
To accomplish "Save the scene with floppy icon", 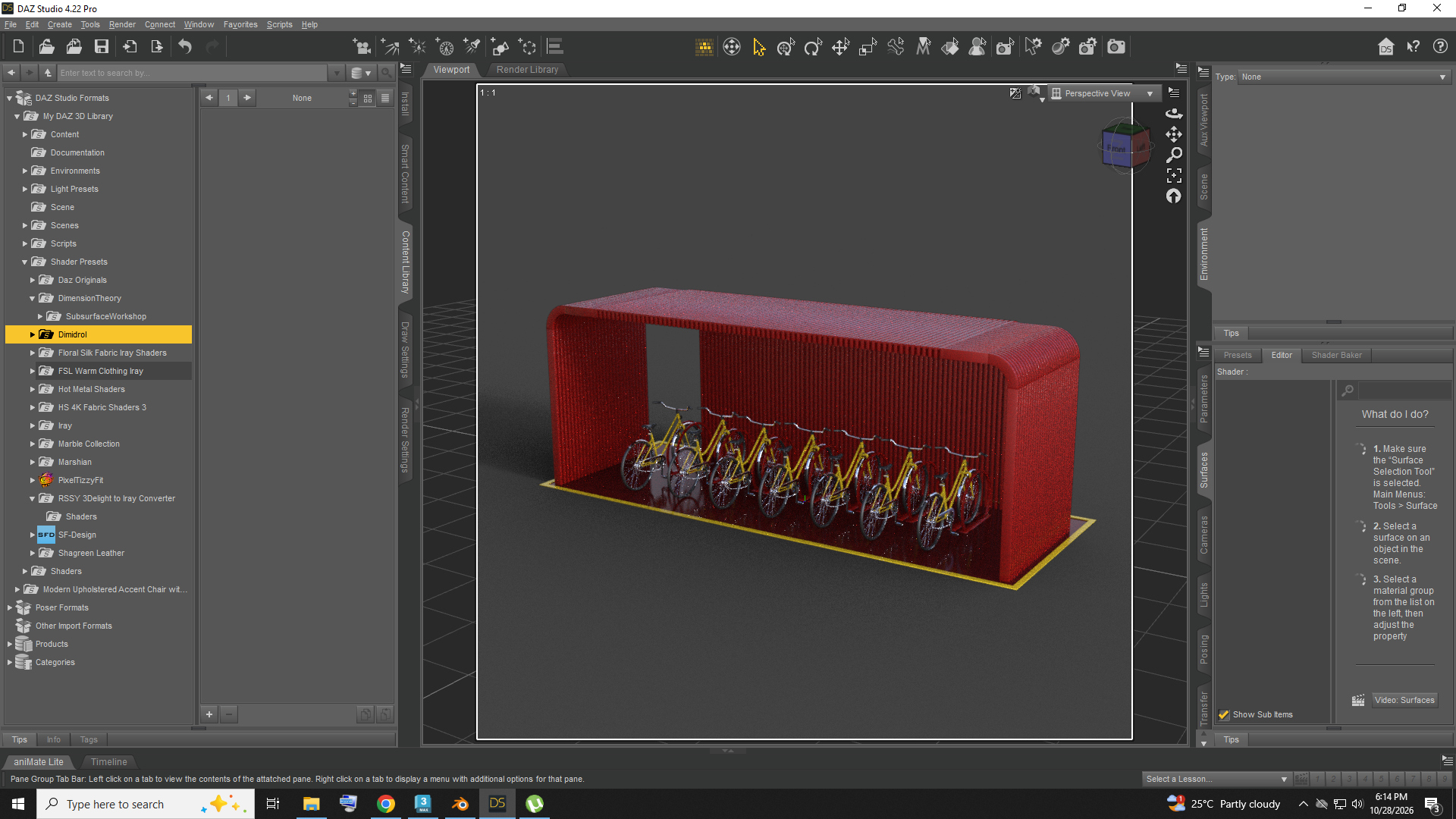I will pyautogui.click(x=101, y=47).
